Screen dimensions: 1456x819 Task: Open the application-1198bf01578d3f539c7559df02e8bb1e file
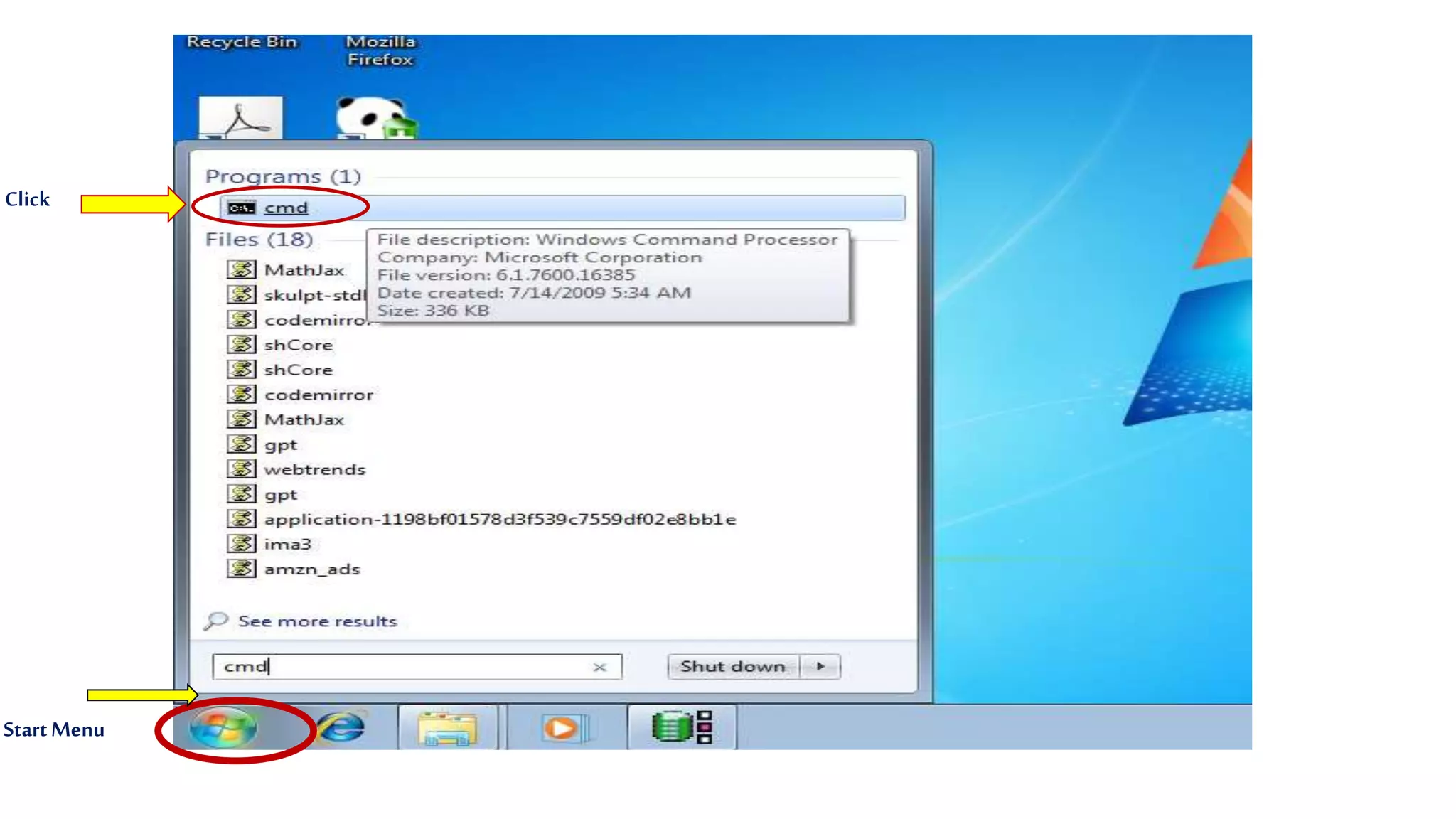pyautogui.click(x=500, y=519)
